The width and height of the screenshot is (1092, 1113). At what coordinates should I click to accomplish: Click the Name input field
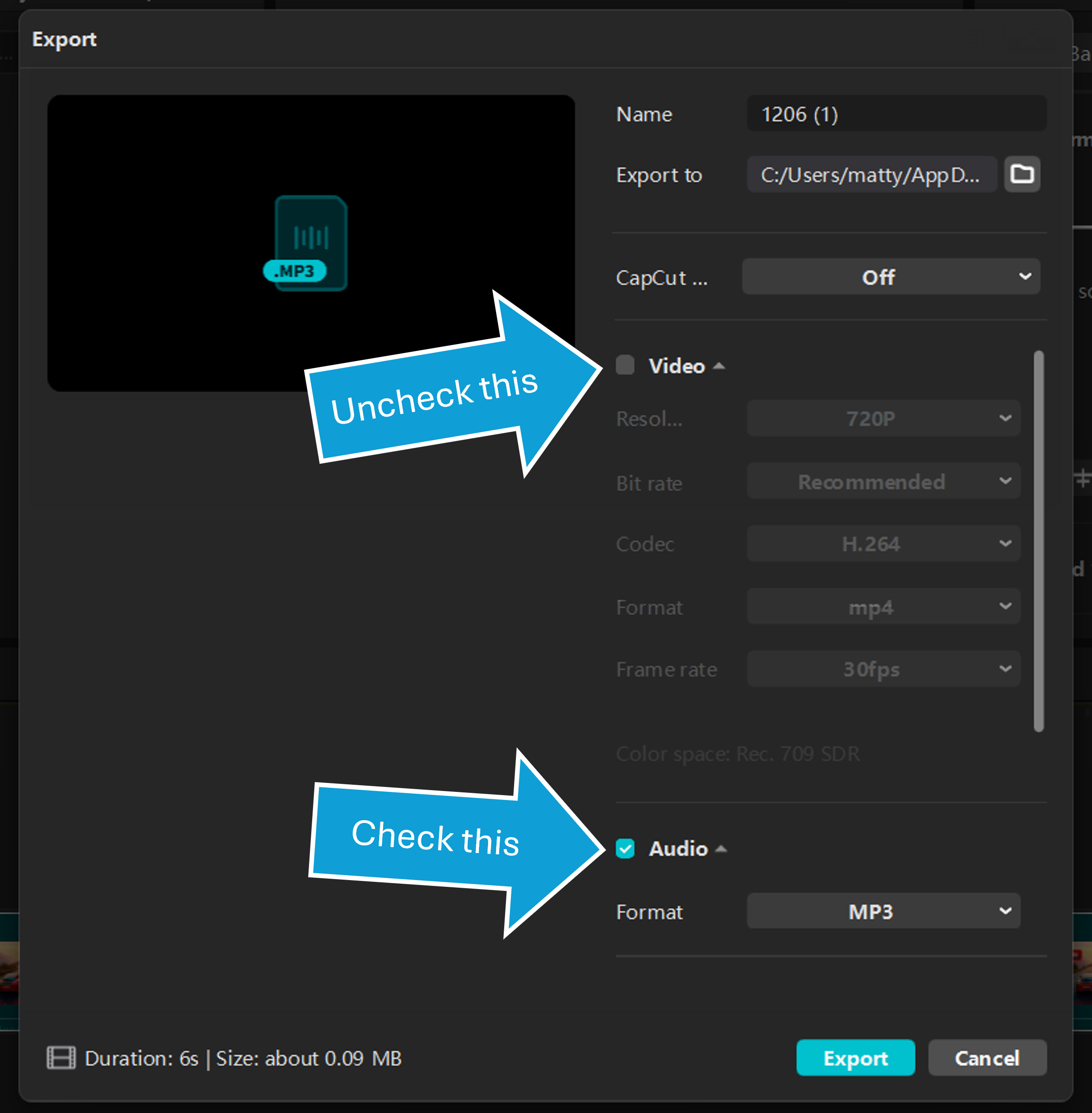pos(896,114)
